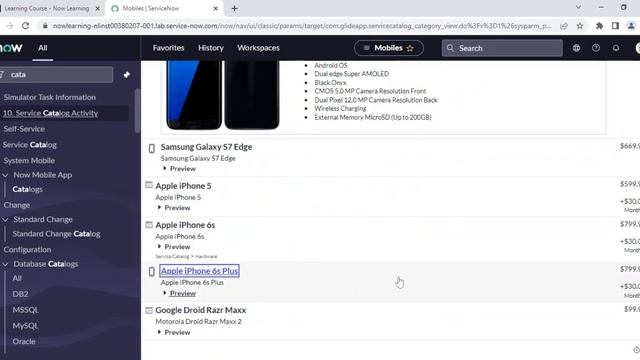Reload the current browser page
This screenshot has width=640, height=360.
coord(25,26)
